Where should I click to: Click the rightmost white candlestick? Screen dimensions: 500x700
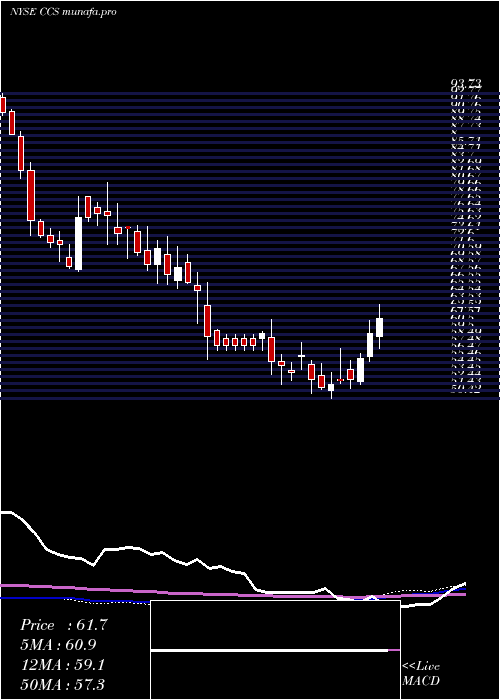coord(379,327)
